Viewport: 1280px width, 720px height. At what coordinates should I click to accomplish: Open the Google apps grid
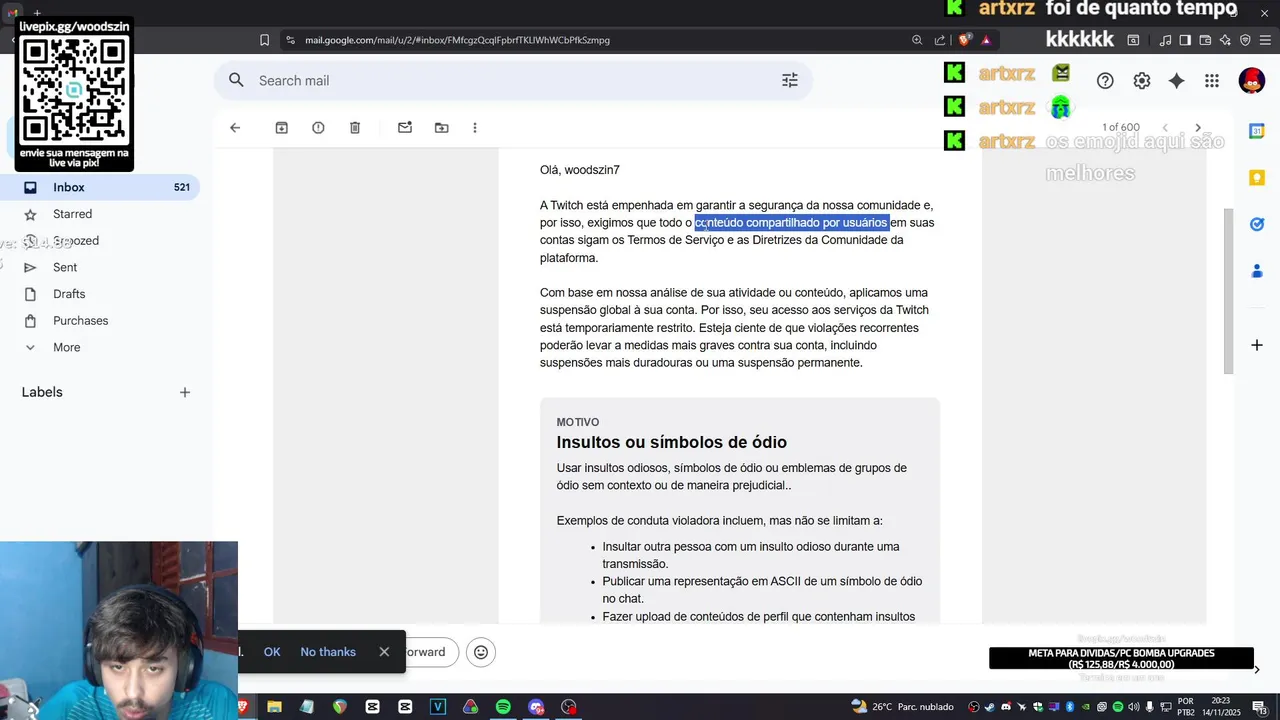[x=1212, y=81]
